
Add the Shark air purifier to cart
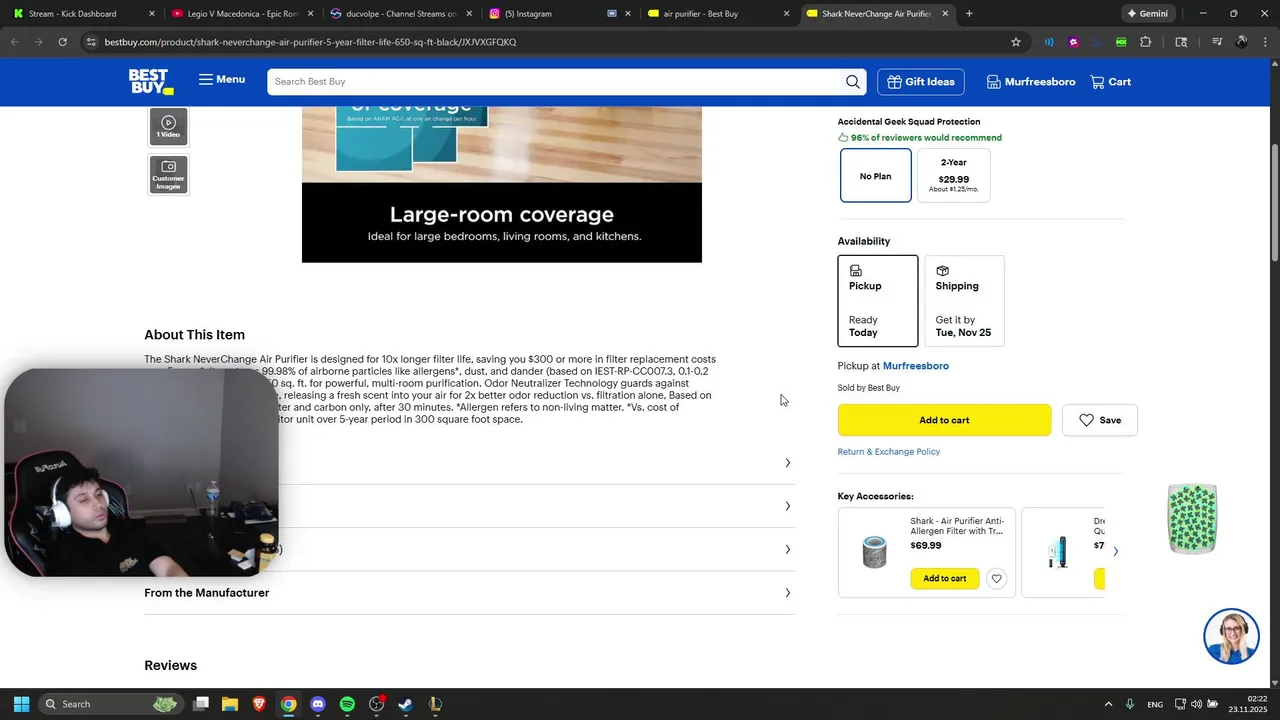pyautogui.click(x=944, y=420)
